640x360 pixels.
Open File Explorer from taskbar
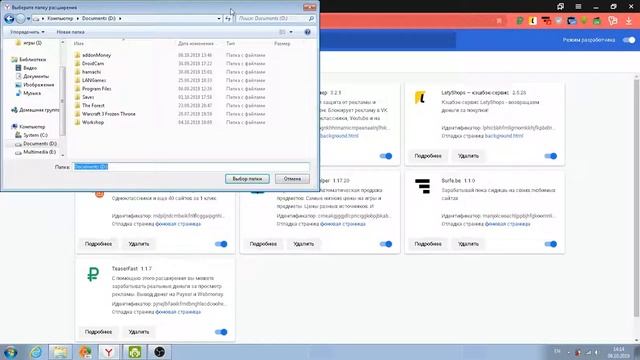pyautogui.click(x=60, y=352)
